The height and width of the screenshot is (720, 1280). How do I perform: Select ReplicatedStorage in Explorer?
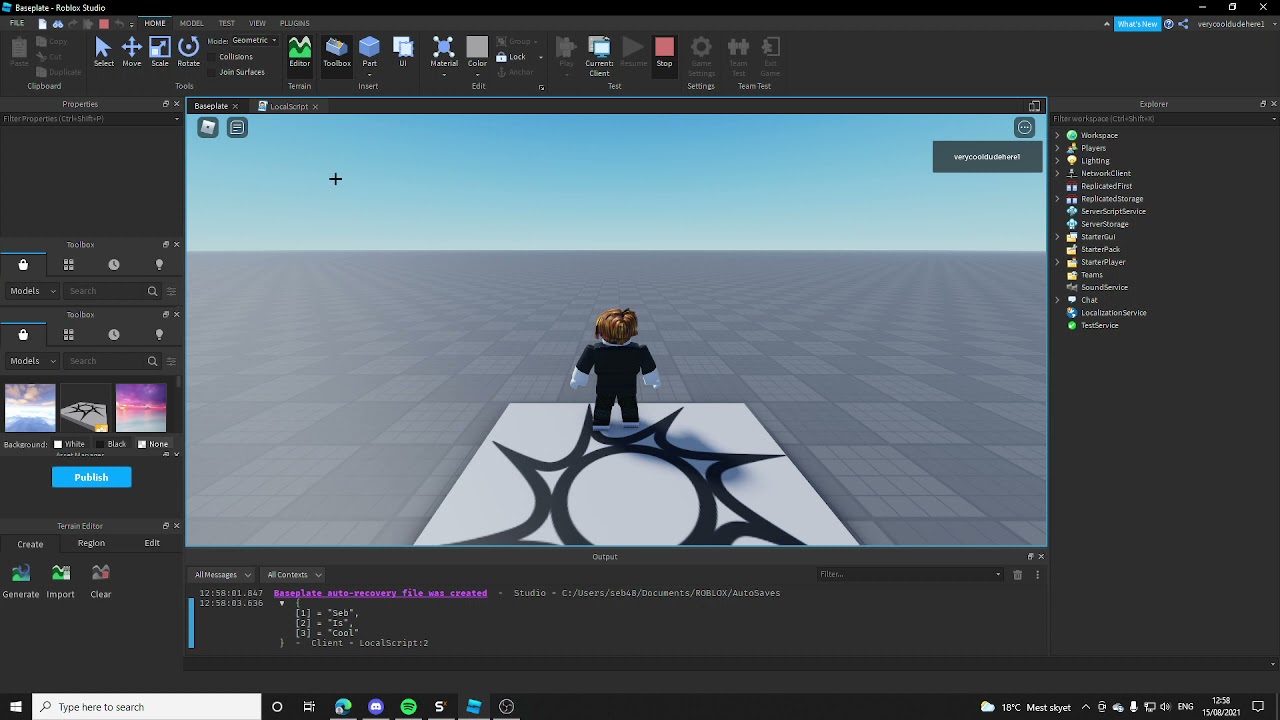pos(1111,199)
